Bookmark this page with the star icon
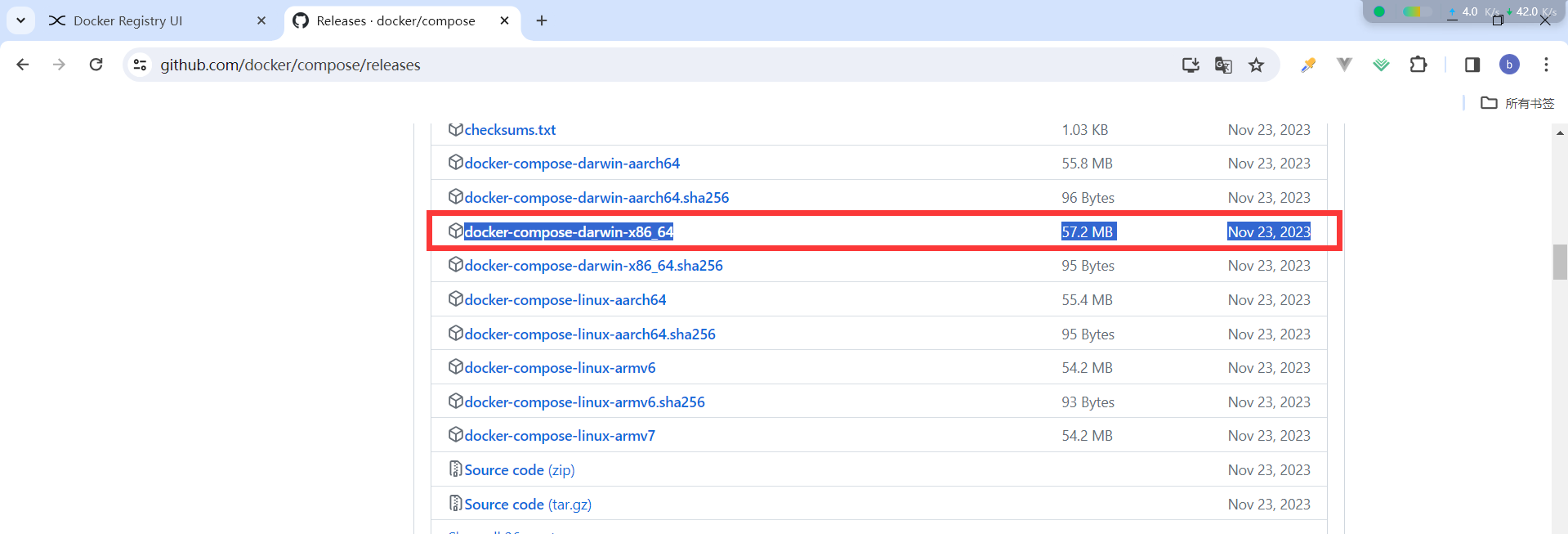The width and height of the screenshot is (1568, 534). click(1257, 65)
